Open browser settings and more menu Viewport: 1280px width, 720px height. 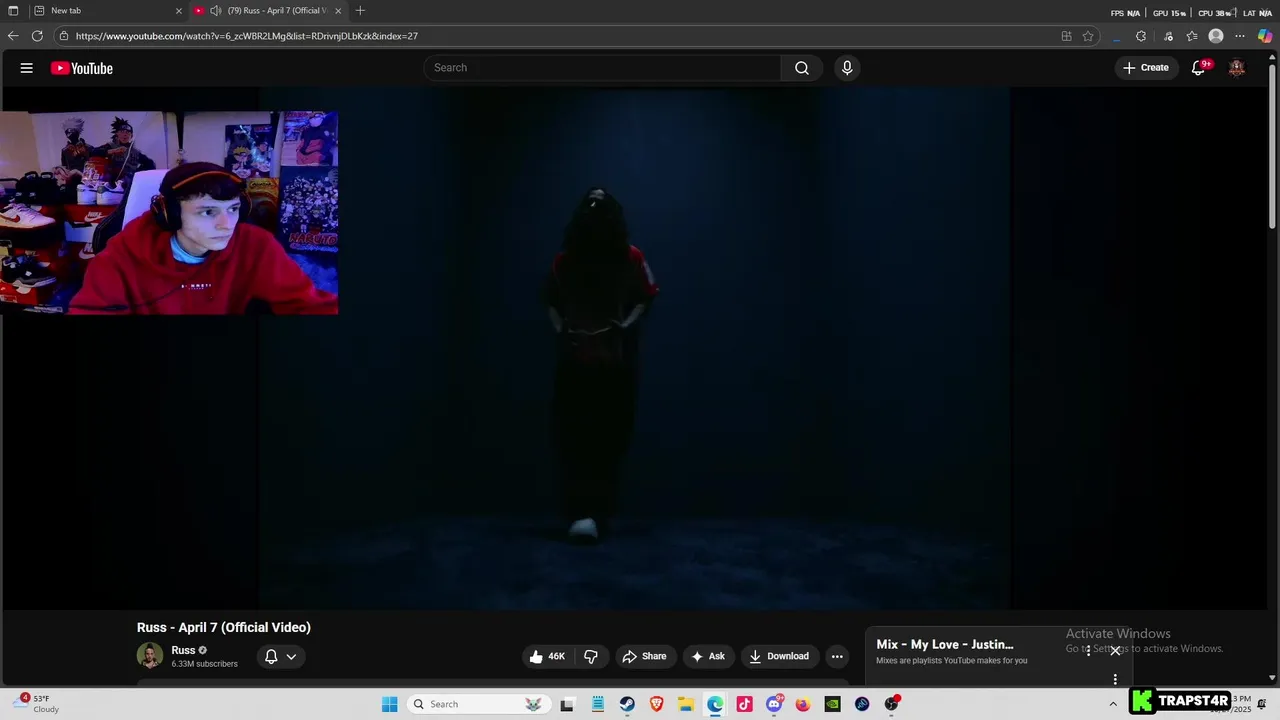pyautogui.click(x=1240, y=36)
